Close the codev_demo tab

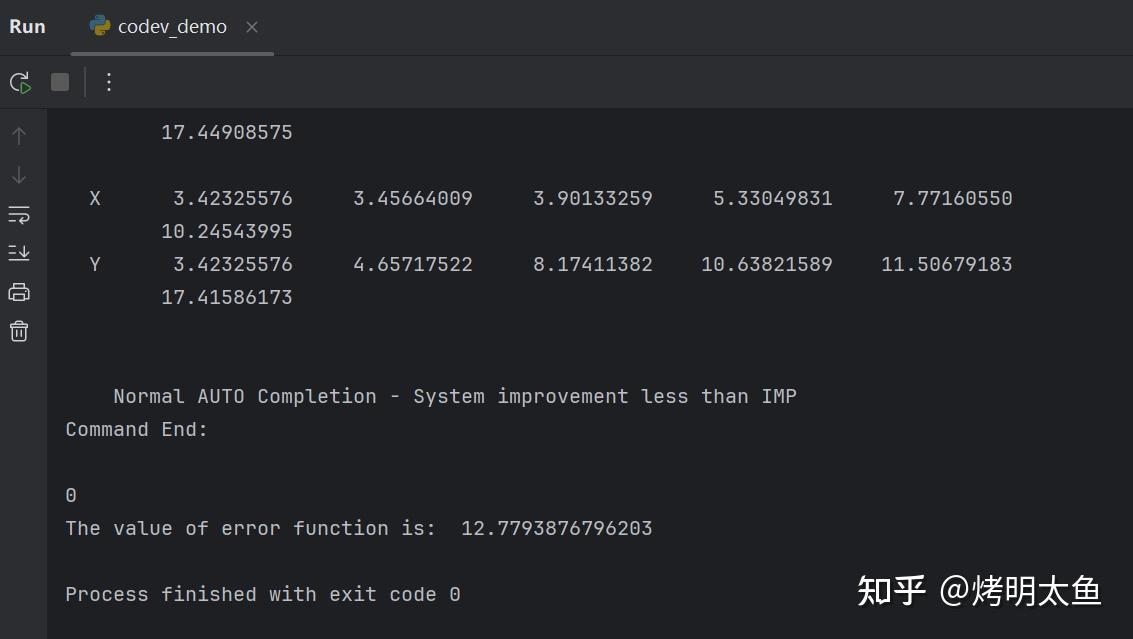[252, 27]
